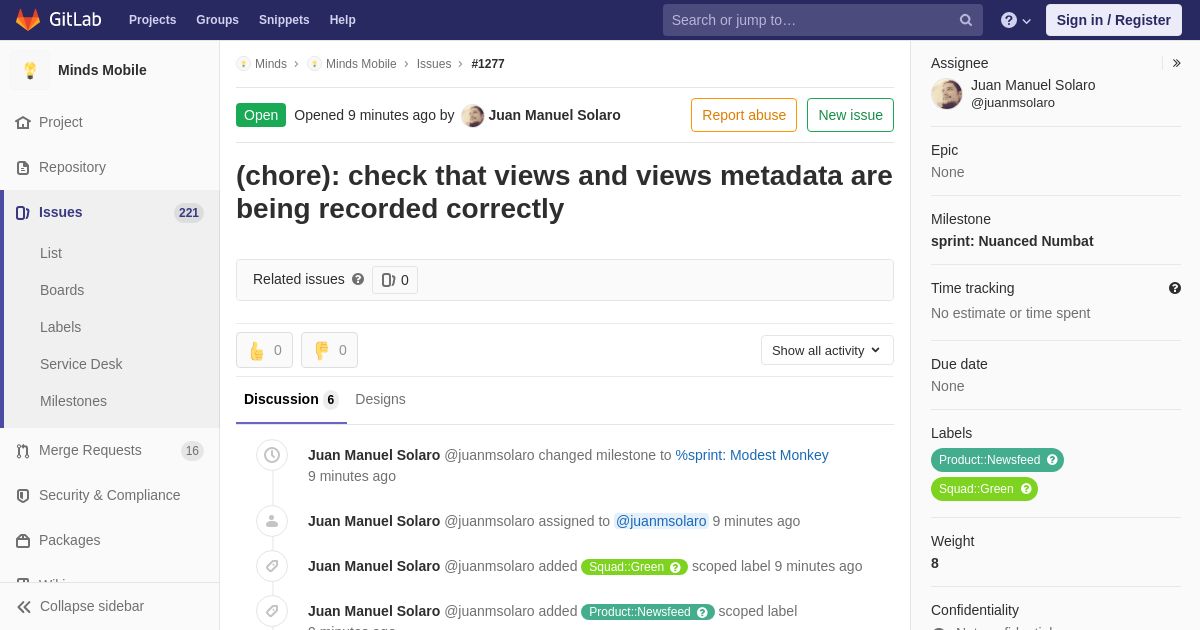Click label icon beside the Product::Newsfeed activity entry

pyautogui.click(x=272, y=611)
